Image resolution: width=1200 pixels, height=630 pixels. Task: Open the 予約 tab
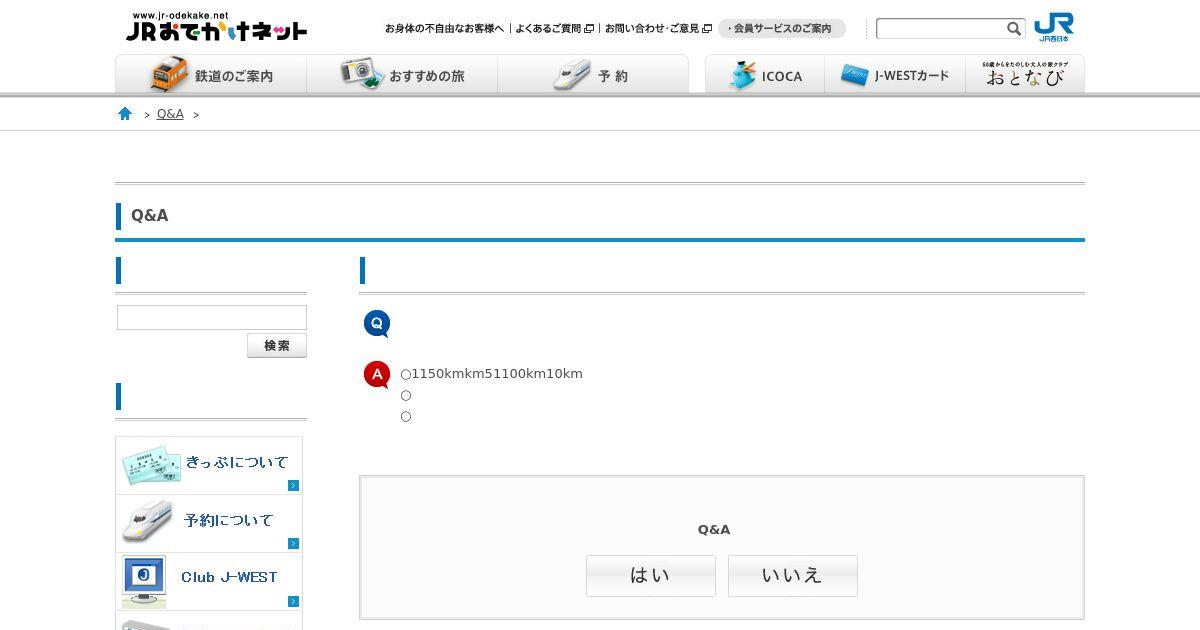[593, 75]
